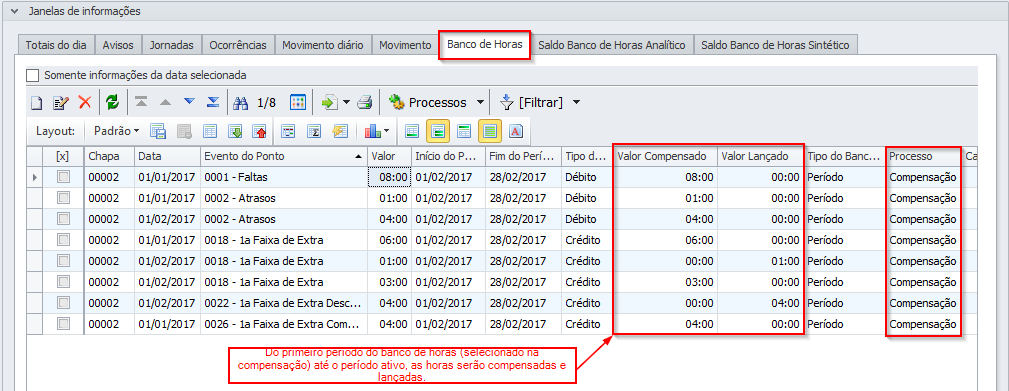Click the Edit record pencil icon
Viewport: 1009px width, 391px height.
pyautogui.click(x=61, y=102)
